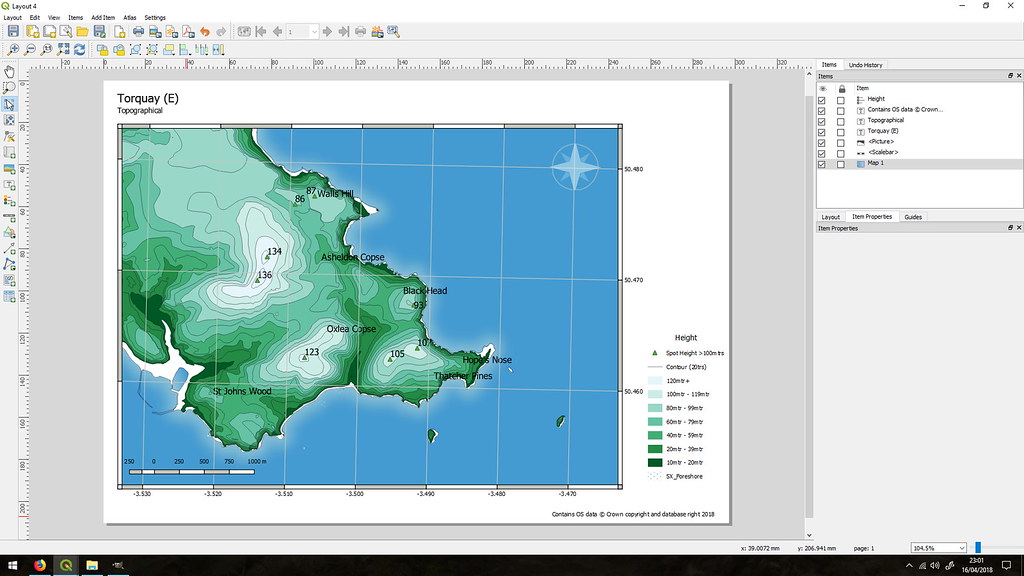Adjust the zoom slider in status bar
The image size is (1024, 576).
978,548
